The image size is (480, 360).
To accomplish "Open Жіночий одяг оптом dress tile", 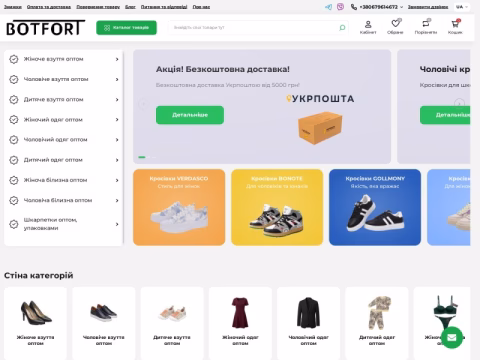I will (x=240, y=323).
